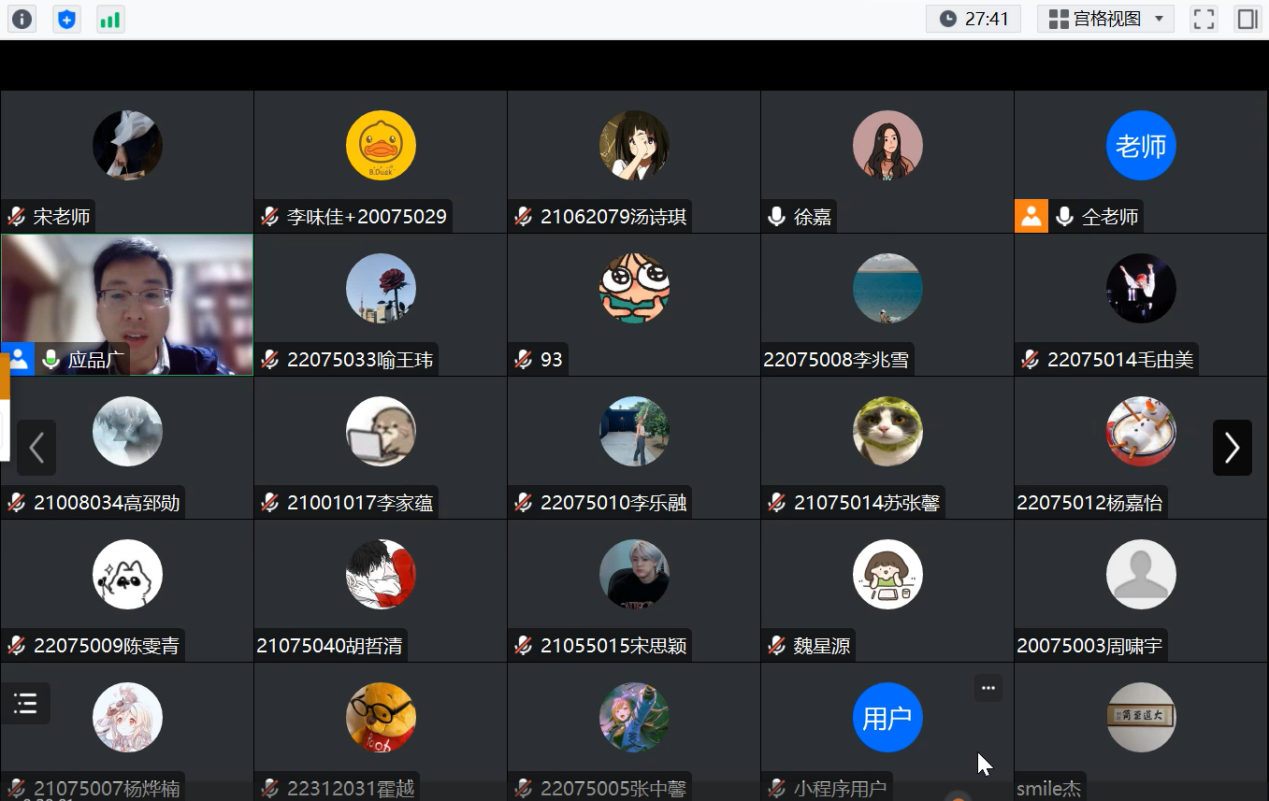Toggle the muted mic icon for 宋老师

tap(17, 216)
